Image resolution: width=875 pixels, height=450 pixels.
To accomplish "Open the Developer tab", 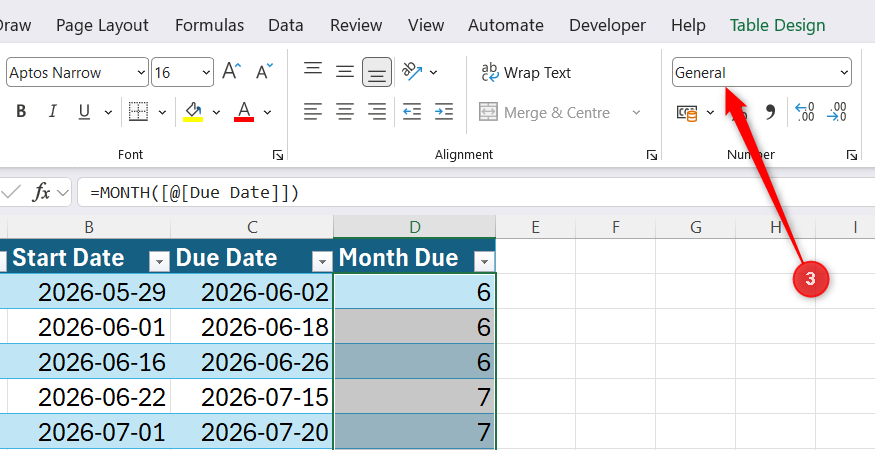I will point(607,25).
